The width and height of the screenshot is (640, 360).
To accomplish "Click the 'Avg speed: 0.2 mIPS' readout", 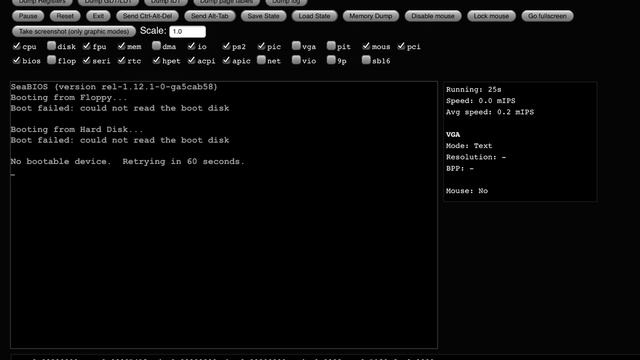I will tap(490, 112).
